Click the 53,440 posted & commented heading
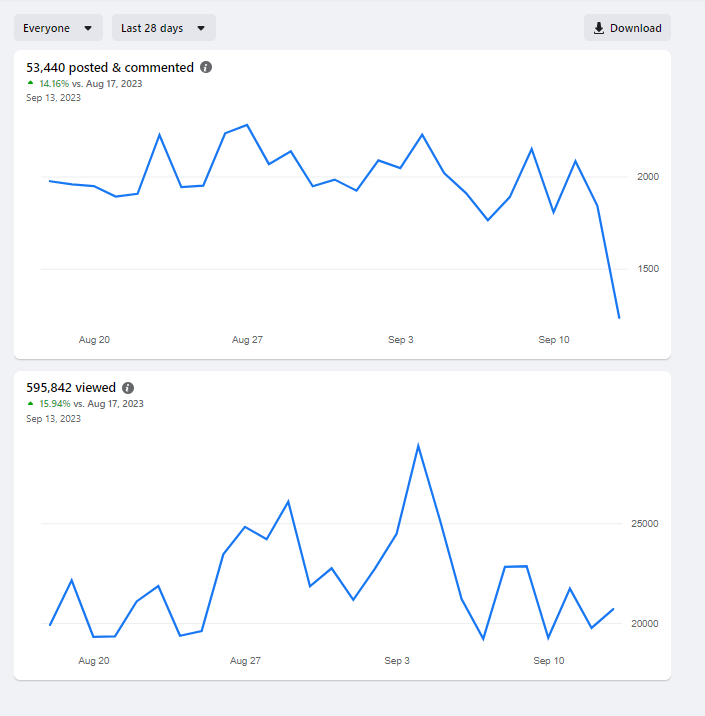 pos(110,67)
